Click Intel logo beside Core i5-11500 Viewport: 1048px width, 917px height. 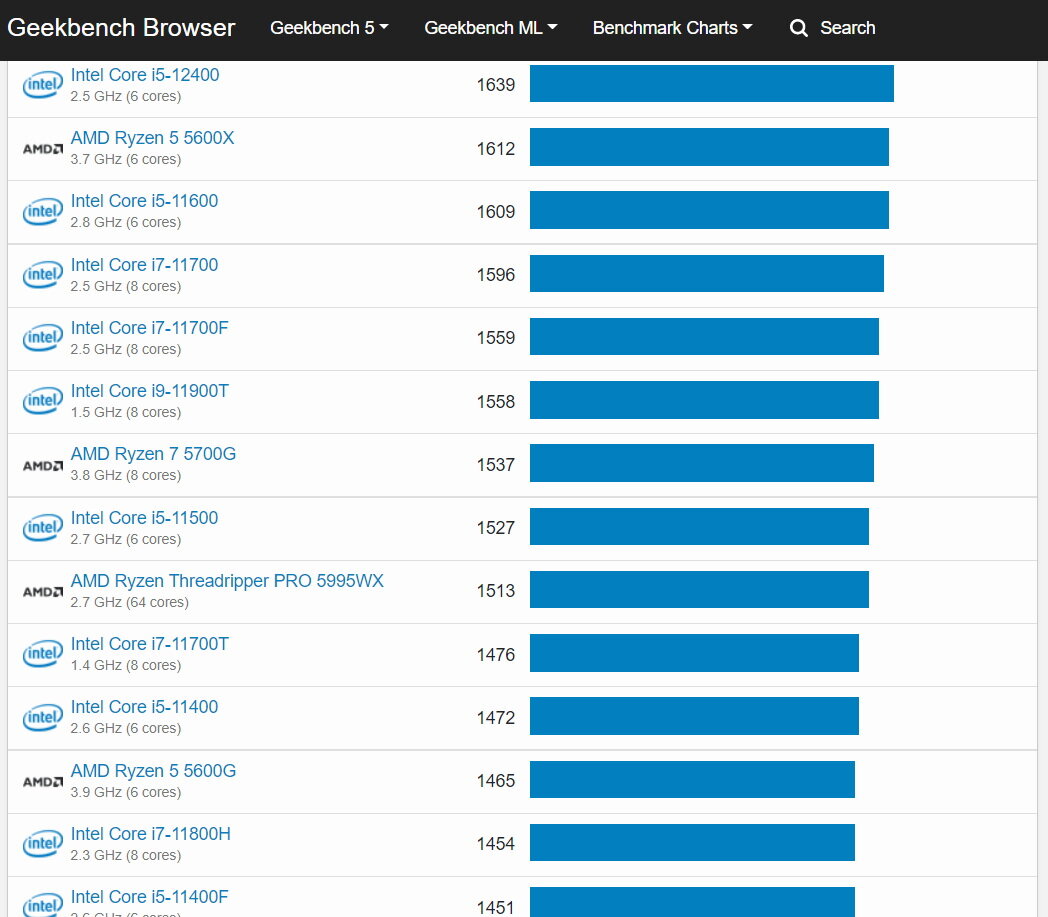[x=43, y=527]
